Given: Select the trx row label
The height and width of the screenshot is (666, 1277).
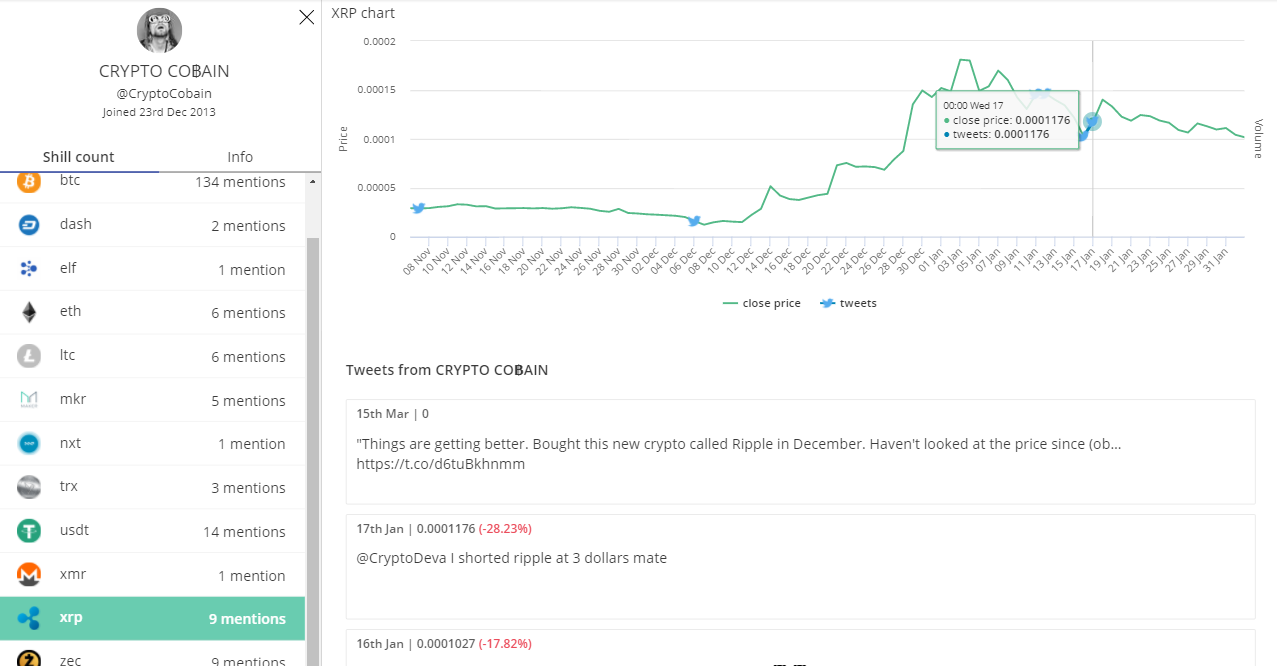Looking at the screenshot, I should [68, 486].
